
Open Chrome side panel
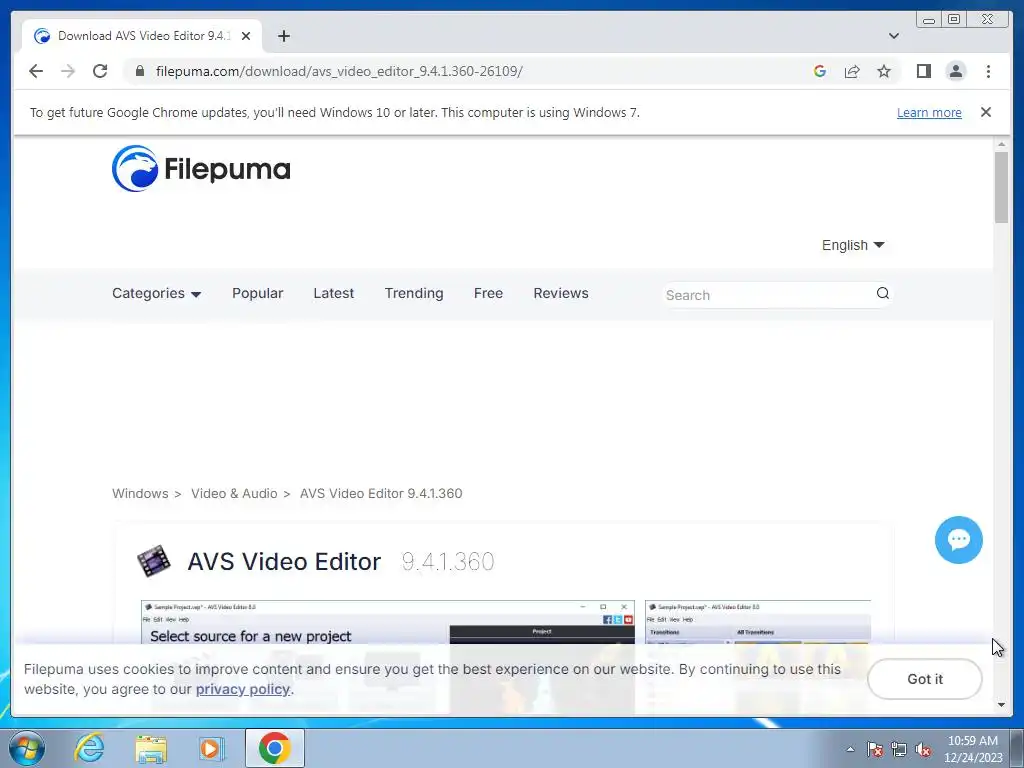(923, 71)
